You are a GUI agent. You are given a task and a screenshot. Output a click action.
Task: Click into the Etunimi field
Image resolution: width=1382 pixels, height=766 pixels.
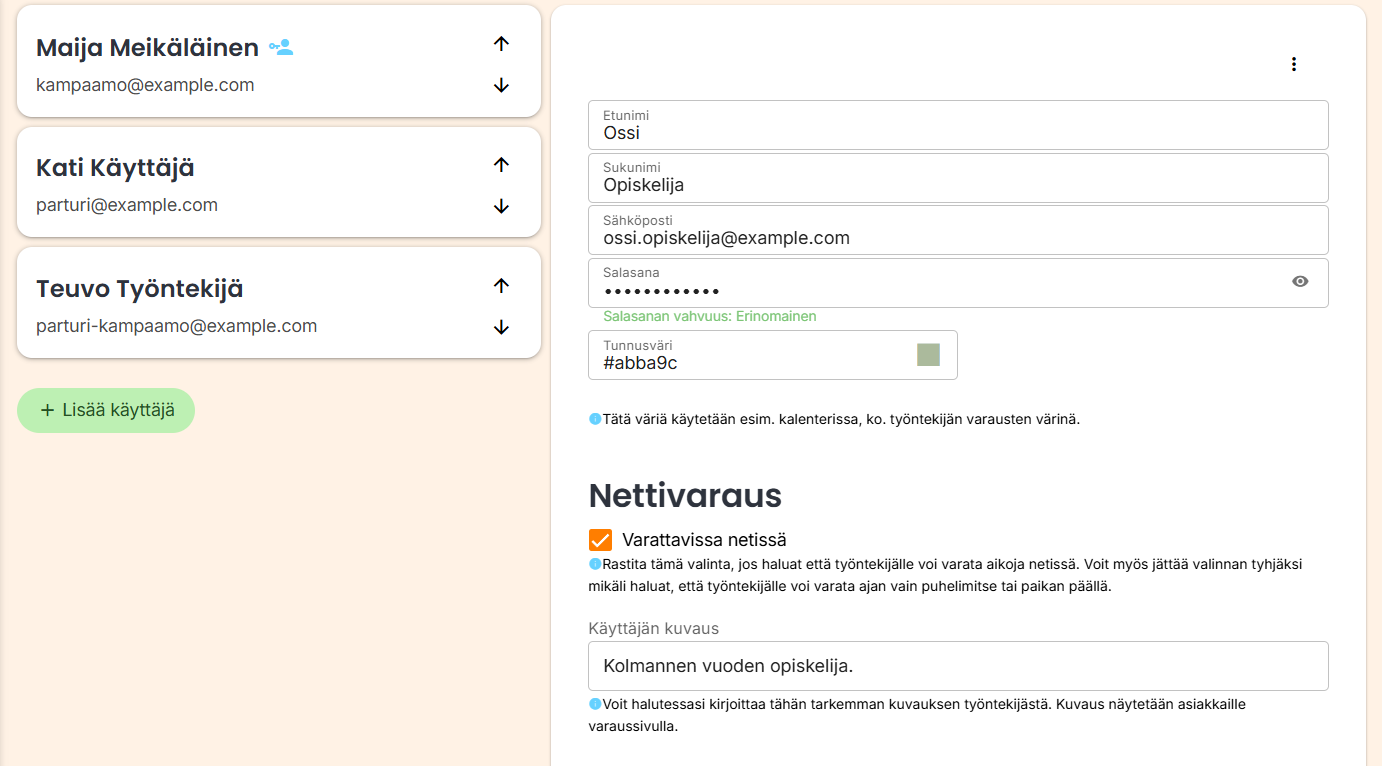[x=958, y=125]
